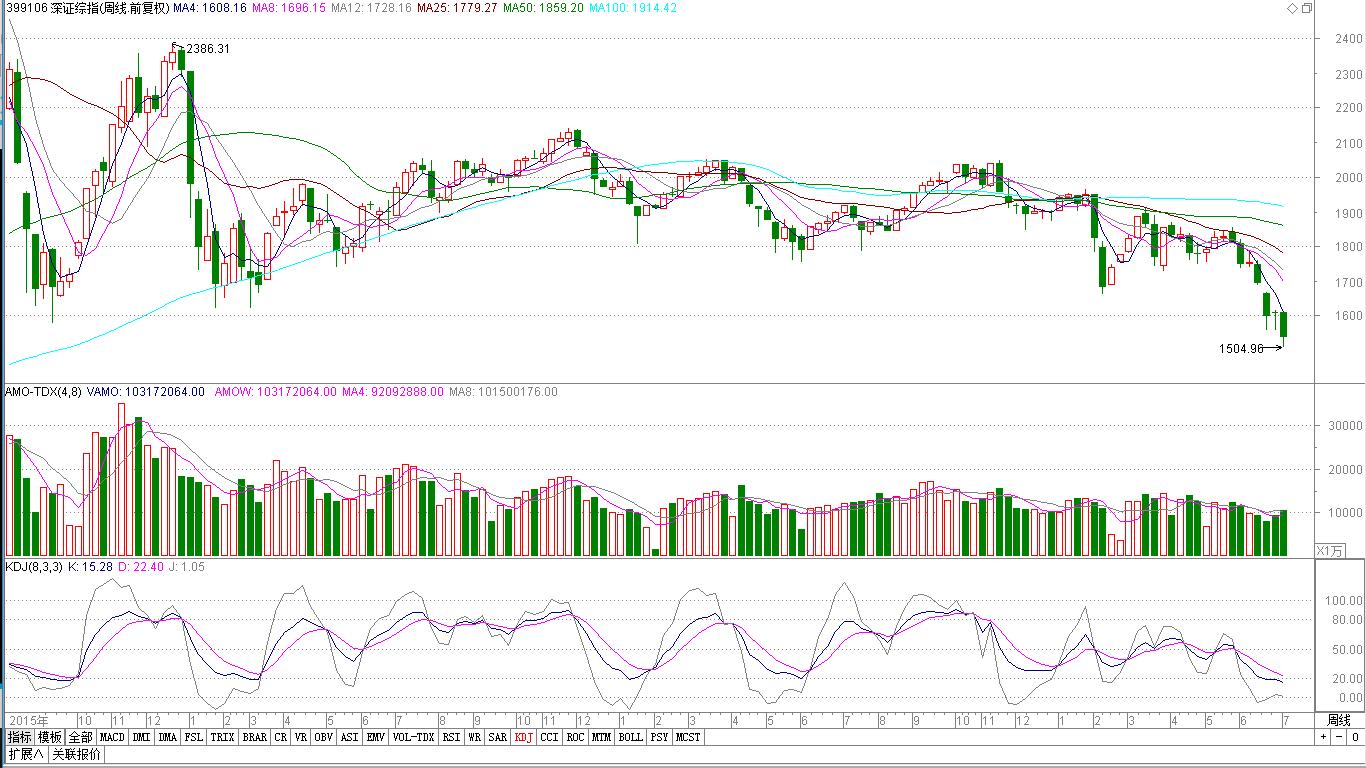The width and height of the screenshot is (1366, 768).
Task: Click the X1万 volume unit label
Action: 1330,550
